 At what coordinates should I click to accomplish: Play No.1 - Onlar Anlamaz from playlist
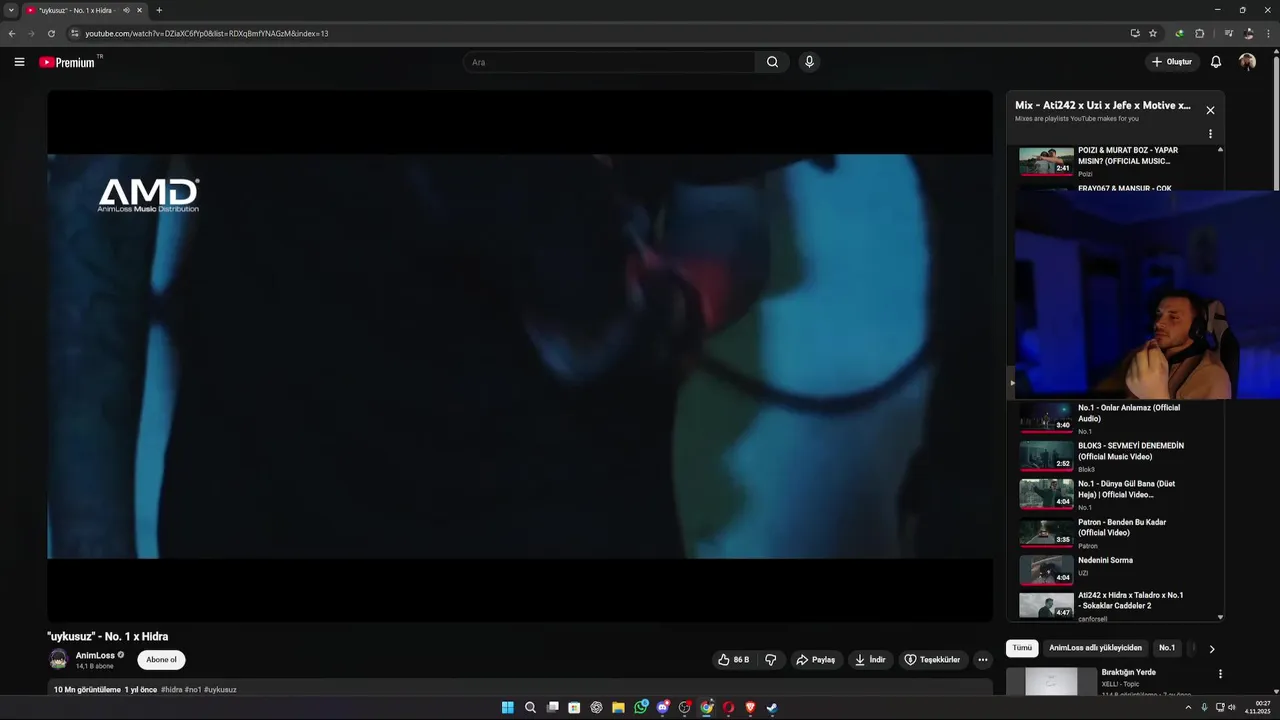click(1115, 418)
